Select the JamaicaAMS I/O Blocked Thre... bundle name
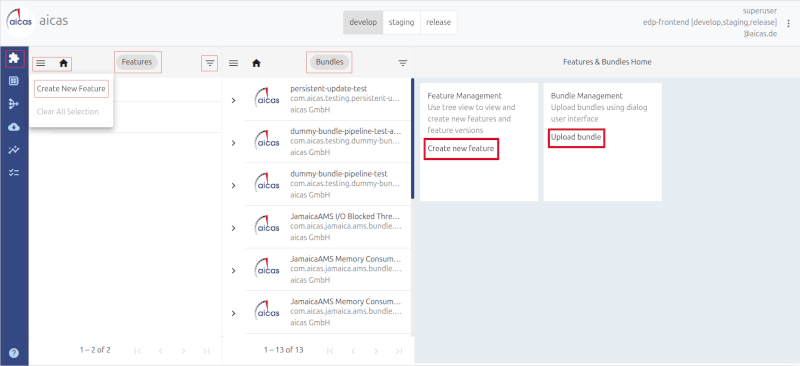The width and height of the screenshot is (800, 366). [345, 216]
